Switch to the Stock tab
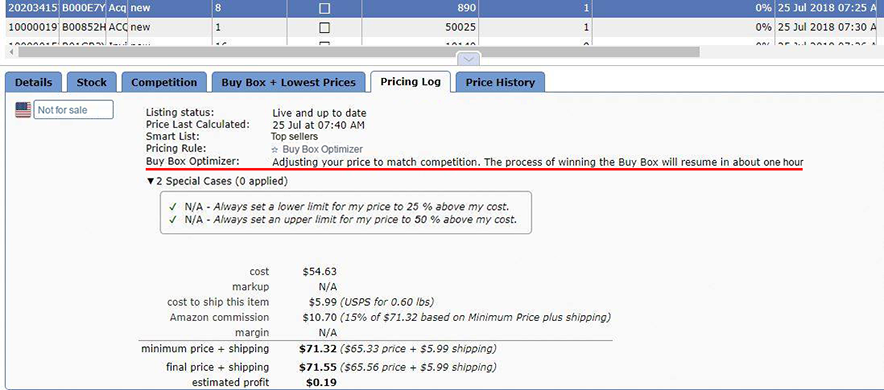The width and height of the screenshot is (884, 390). (91, 82)
